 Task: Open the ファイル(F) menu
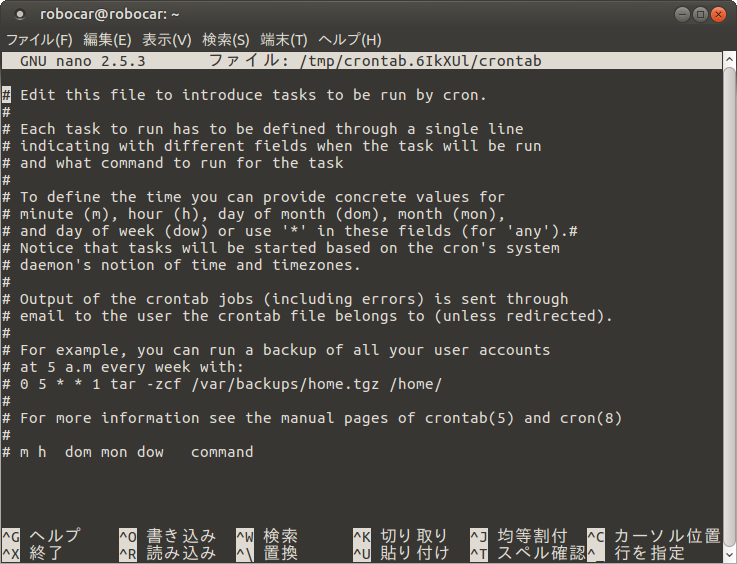(x=39, y=40)
